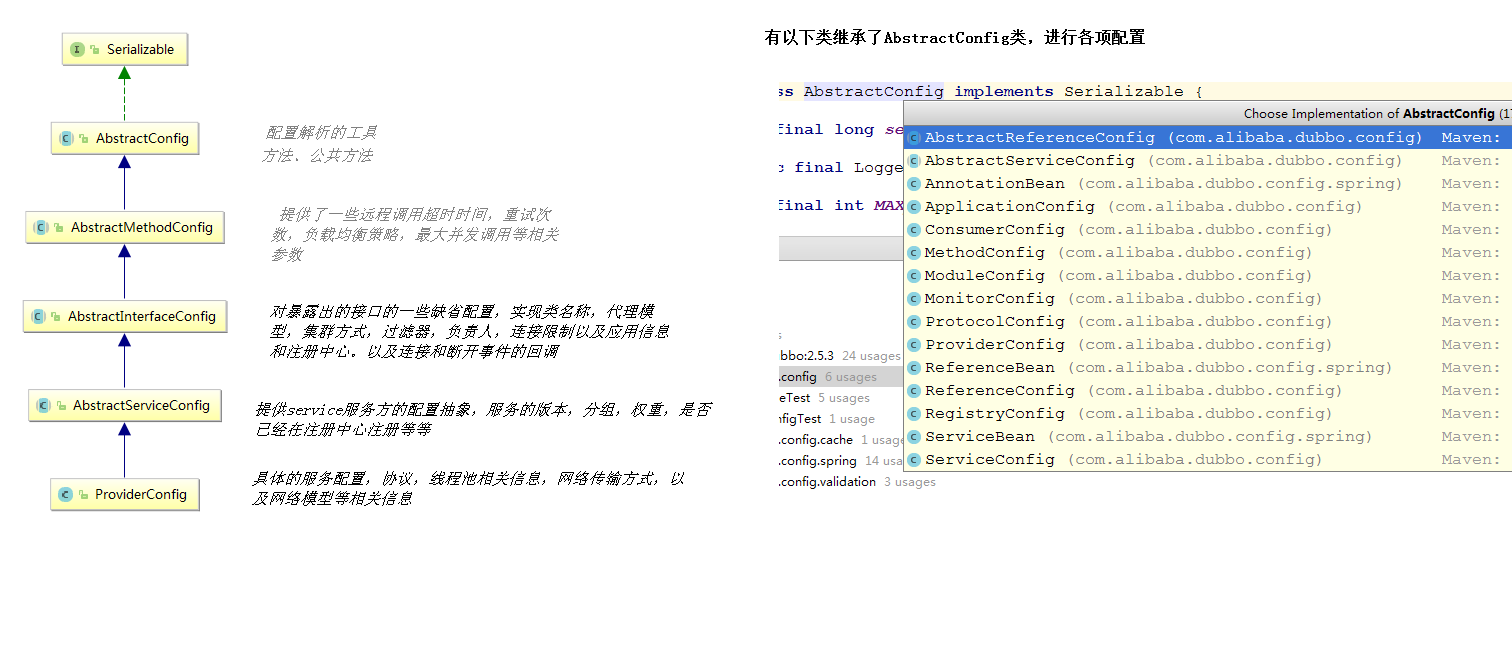
Task: Click the class icon of the AbstractInterfaceConfig node
Action: [x=38, y=316]
